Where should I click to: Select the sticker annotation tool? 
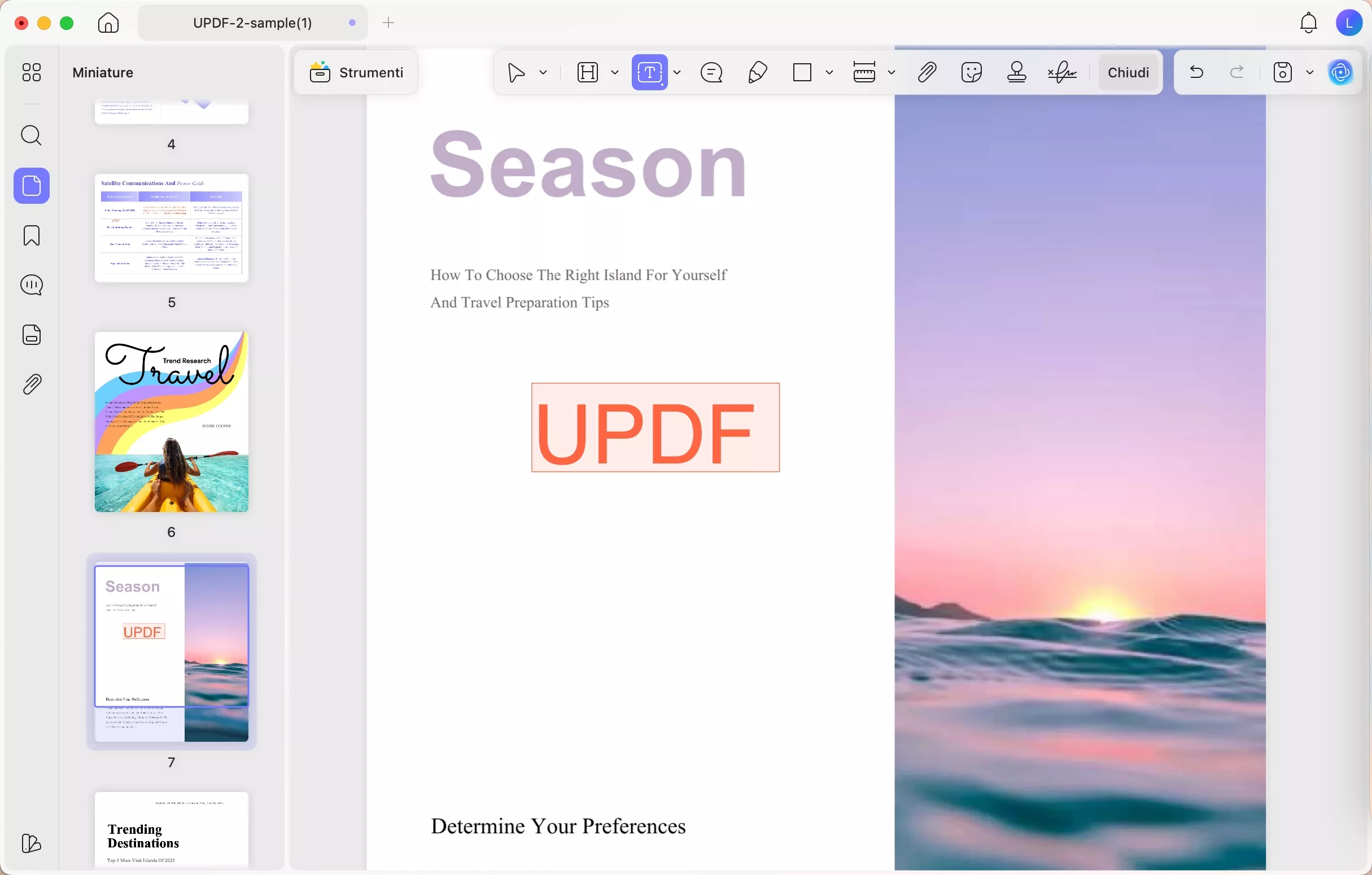click(971, 72)
